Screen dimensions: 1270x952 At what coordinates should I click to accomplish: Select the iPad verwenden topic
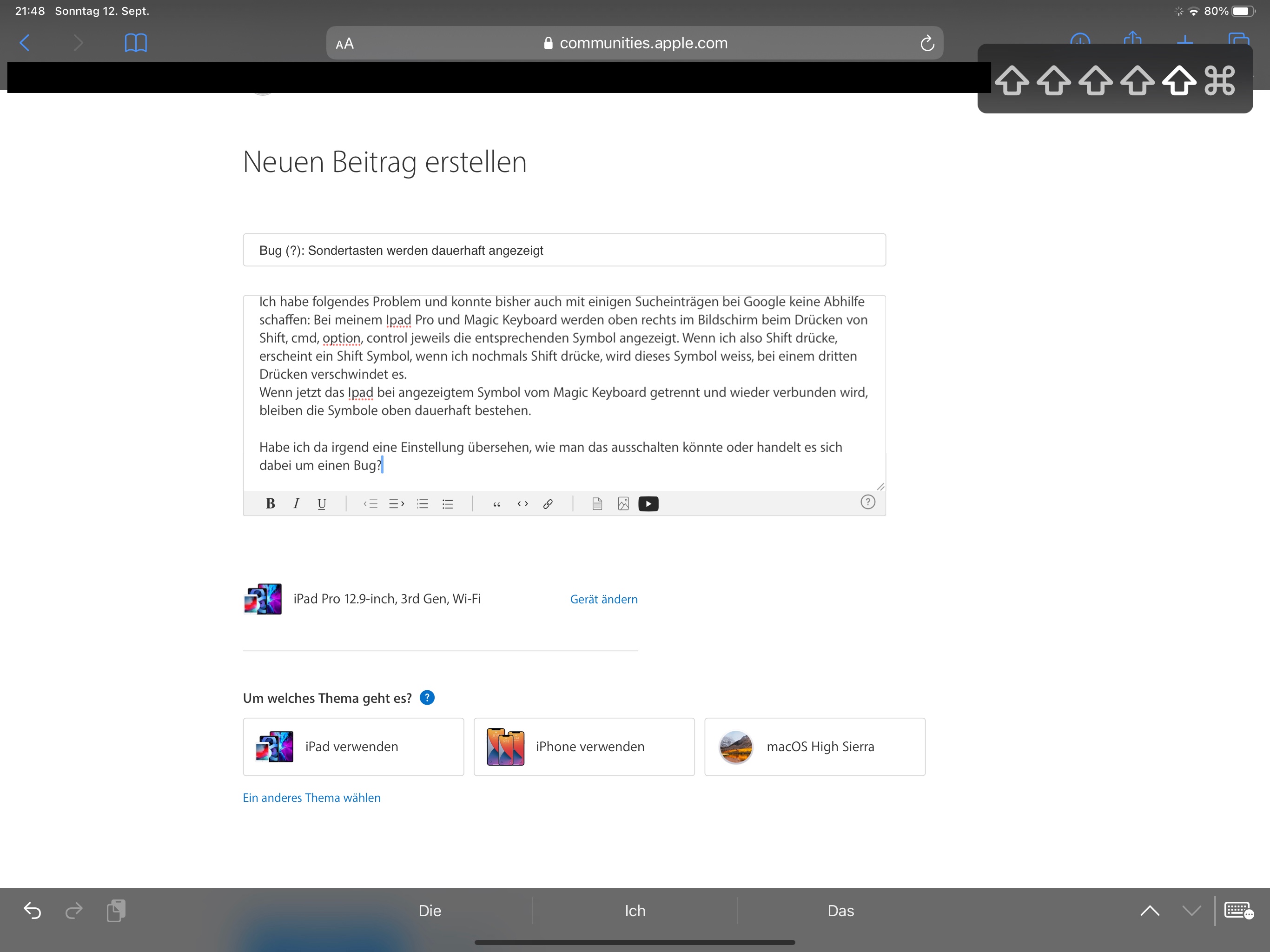[353, 747]
